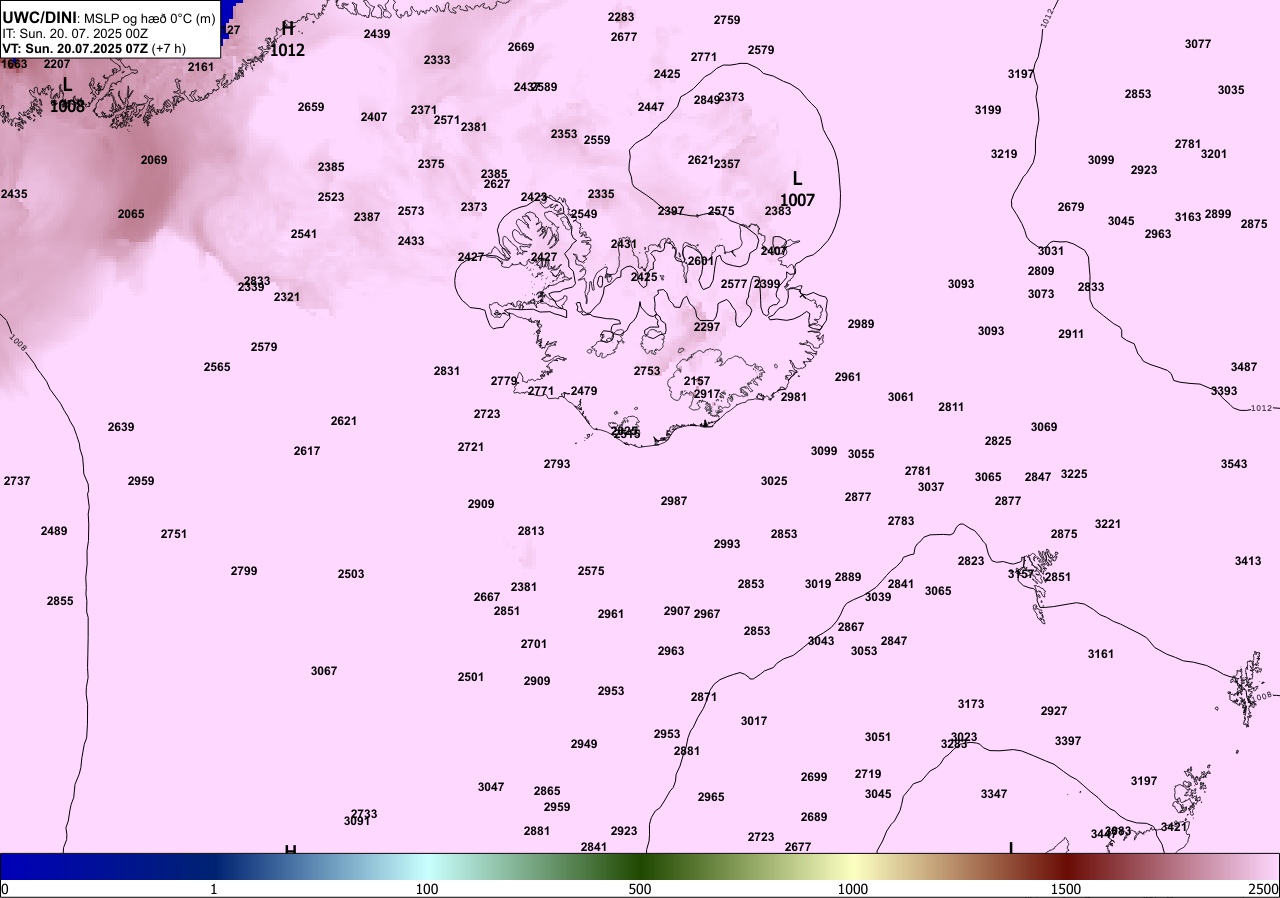The image size is (1280, 898).
Task: Click the height value 2565
Action: click(217, 367)
